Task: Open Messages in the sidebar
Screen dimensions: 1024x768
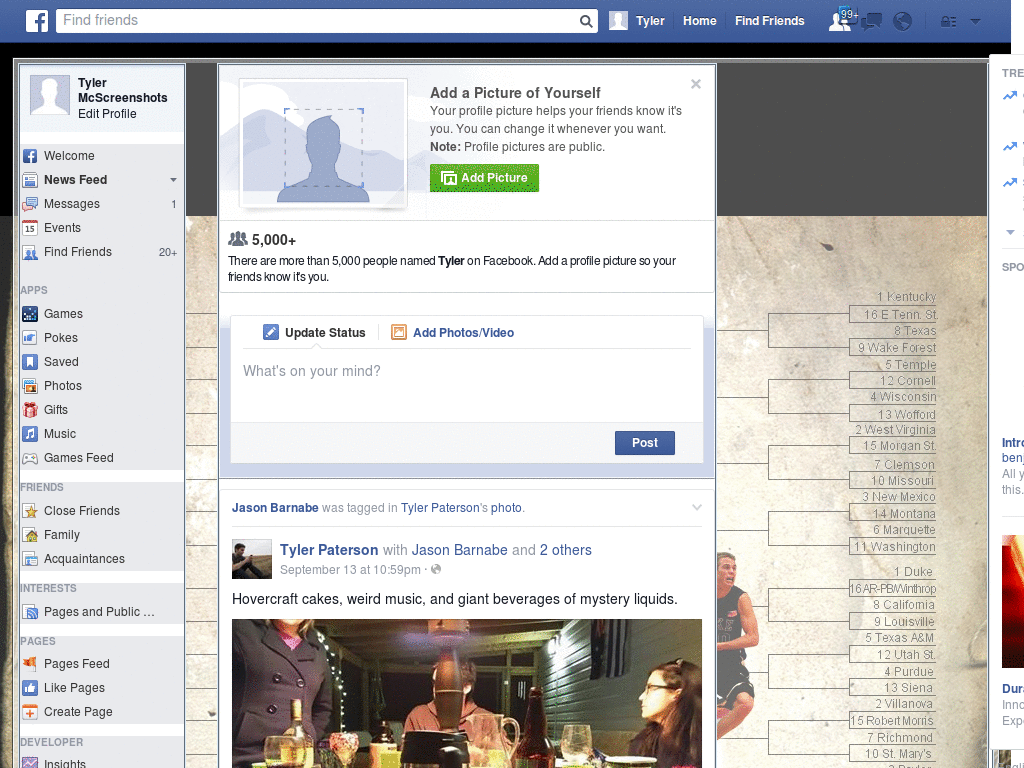Action: [x=72, y=204]
